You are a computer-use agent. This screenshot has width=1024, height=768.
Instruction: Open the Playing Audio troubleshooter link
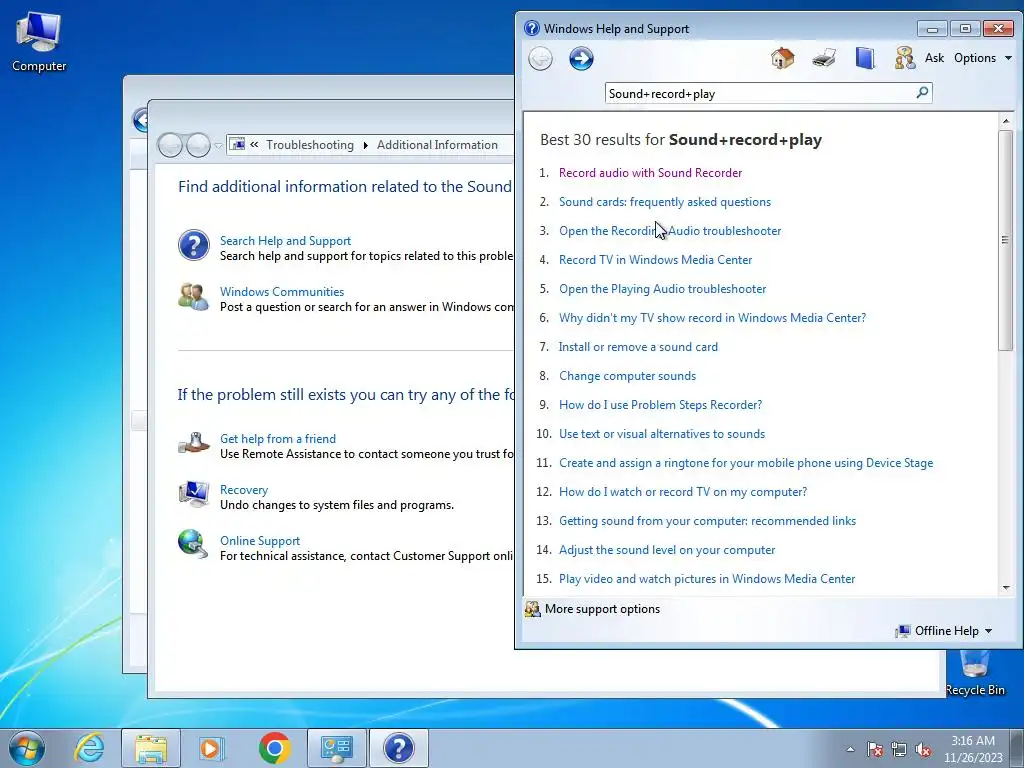662,289
